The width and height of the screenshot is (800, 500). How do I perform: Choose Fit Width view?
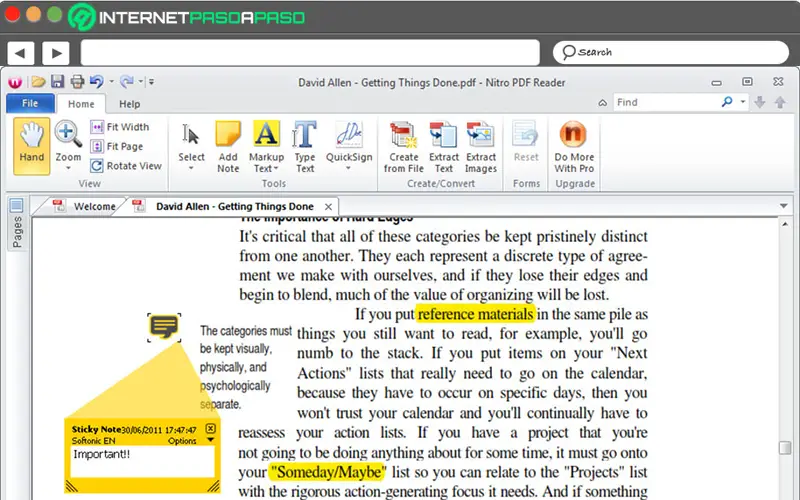(120, 127)
